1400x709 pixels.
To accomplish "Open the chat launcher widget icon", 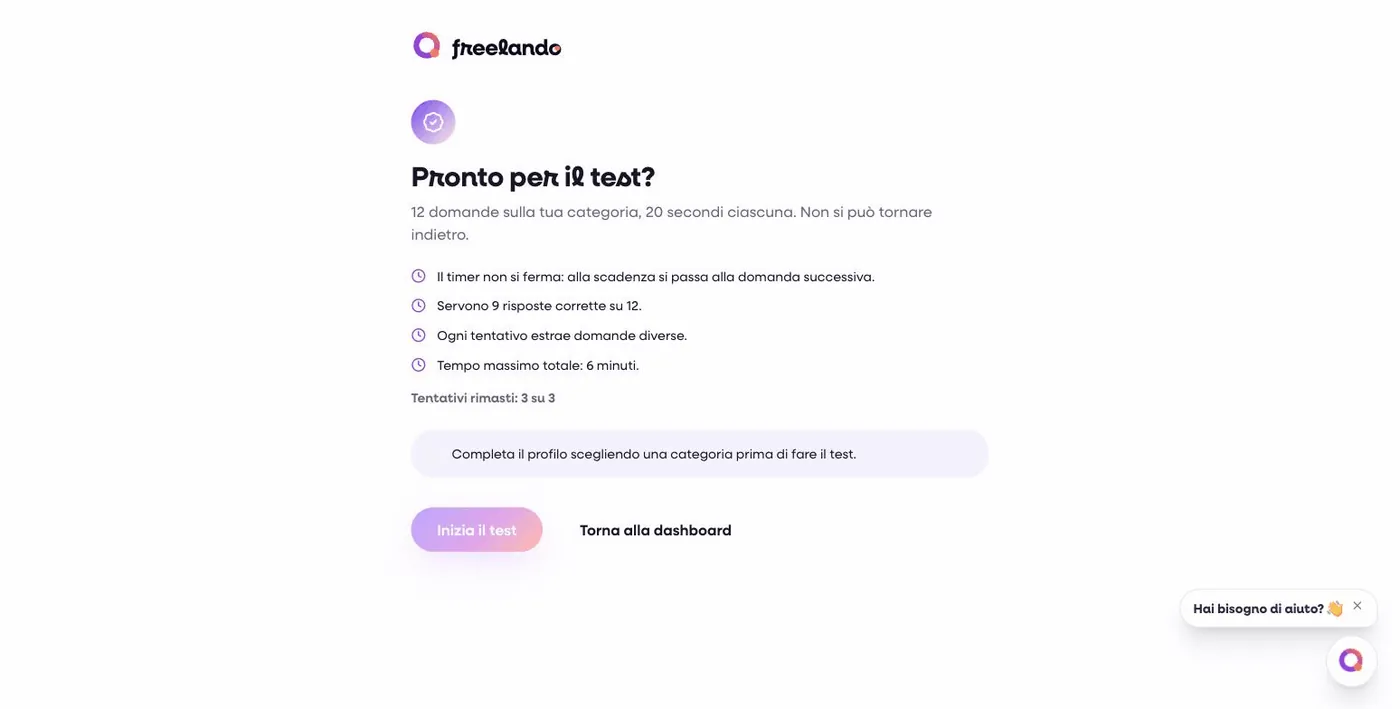I will (1351, 660).
